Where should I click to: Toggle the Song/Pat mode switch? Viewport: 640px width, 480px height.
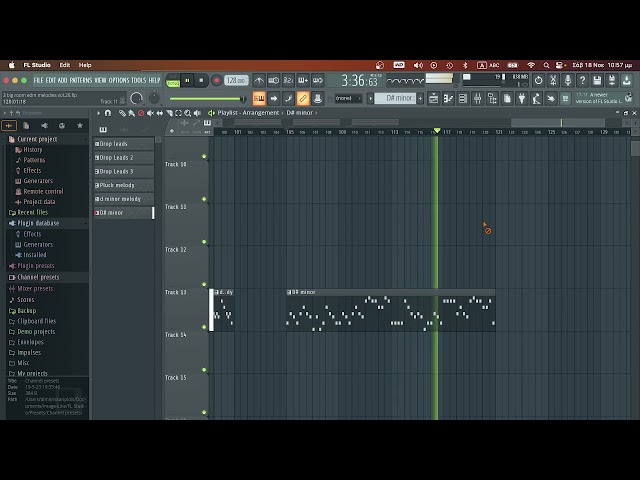pyautogui.click(x=173, y=80)
